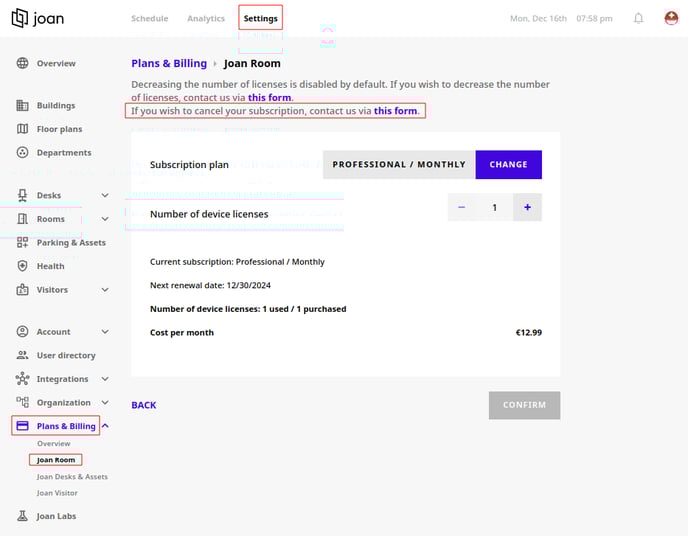This screenshot has height=536, width=688.
Task: Expand the Integrations section chevron
Action: 105,379
